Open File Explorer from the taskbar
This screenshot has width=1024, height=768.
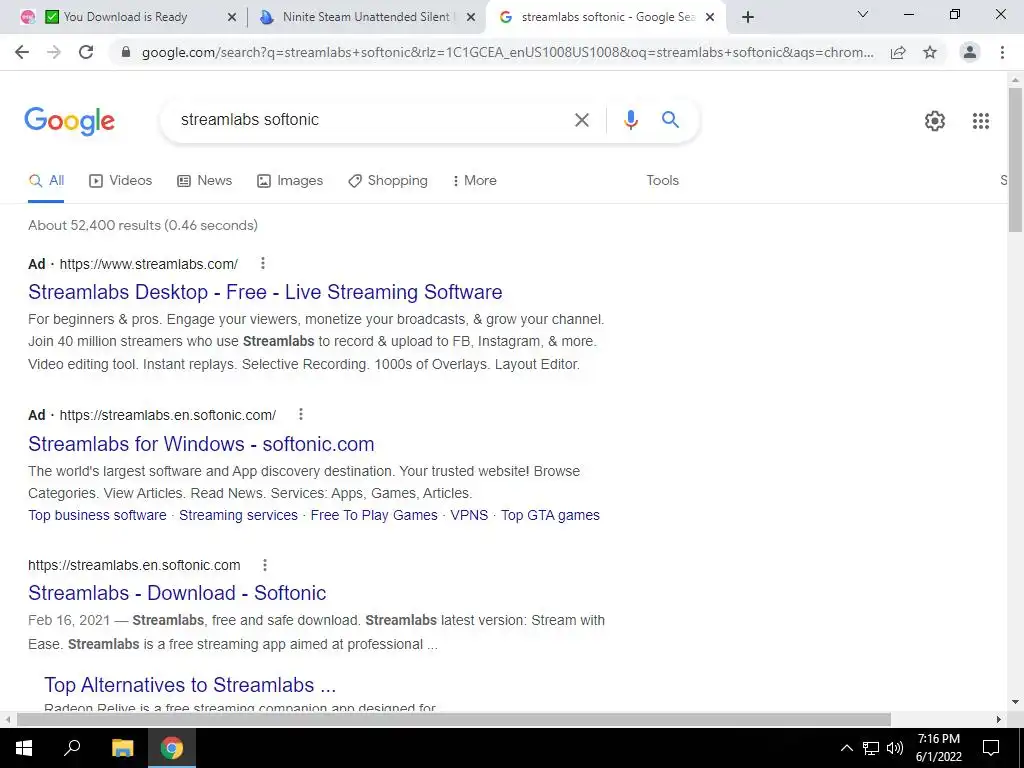coord(122,748)
